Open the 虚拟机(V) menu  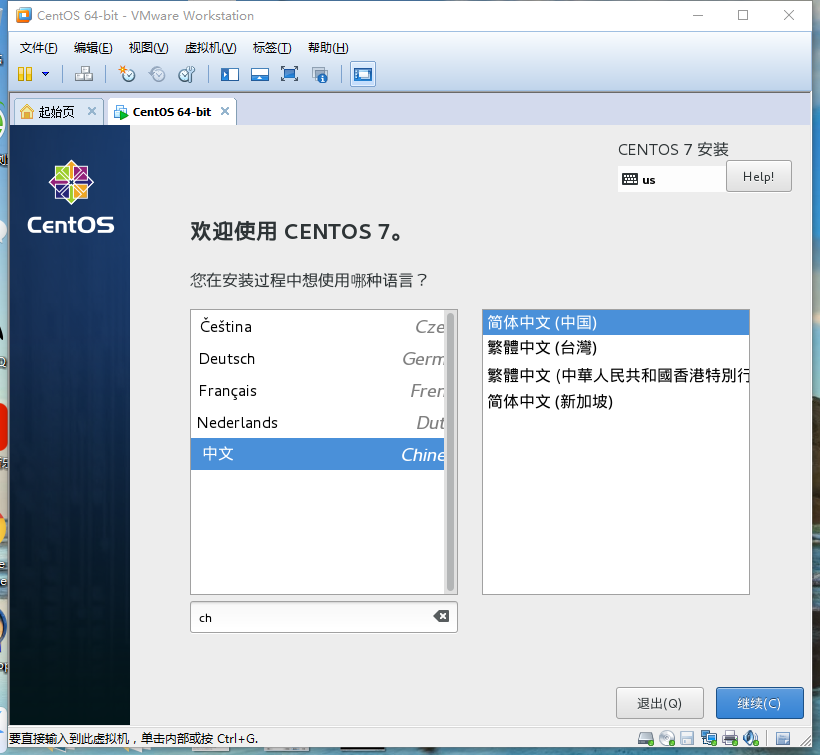pyautogui.click(x=210, y=48)
